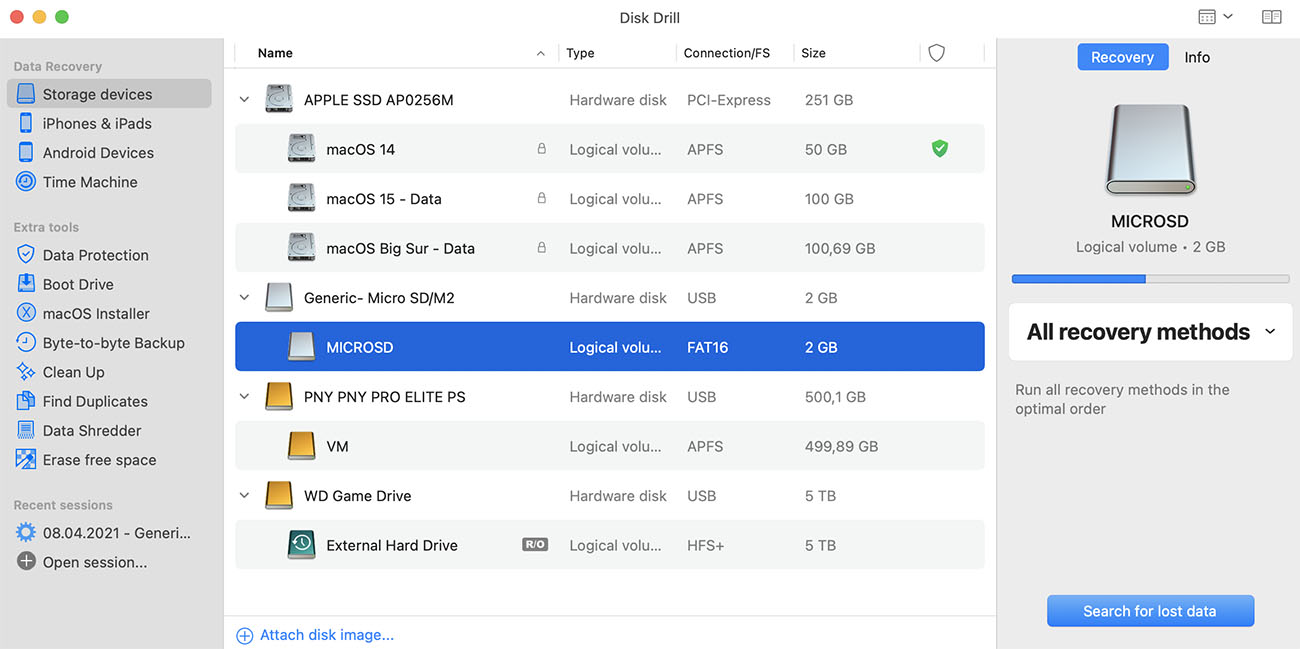The height and width of the screenshot is (649, 1300).
Task: Sort by Type column header
Action: tap(580, 53)
